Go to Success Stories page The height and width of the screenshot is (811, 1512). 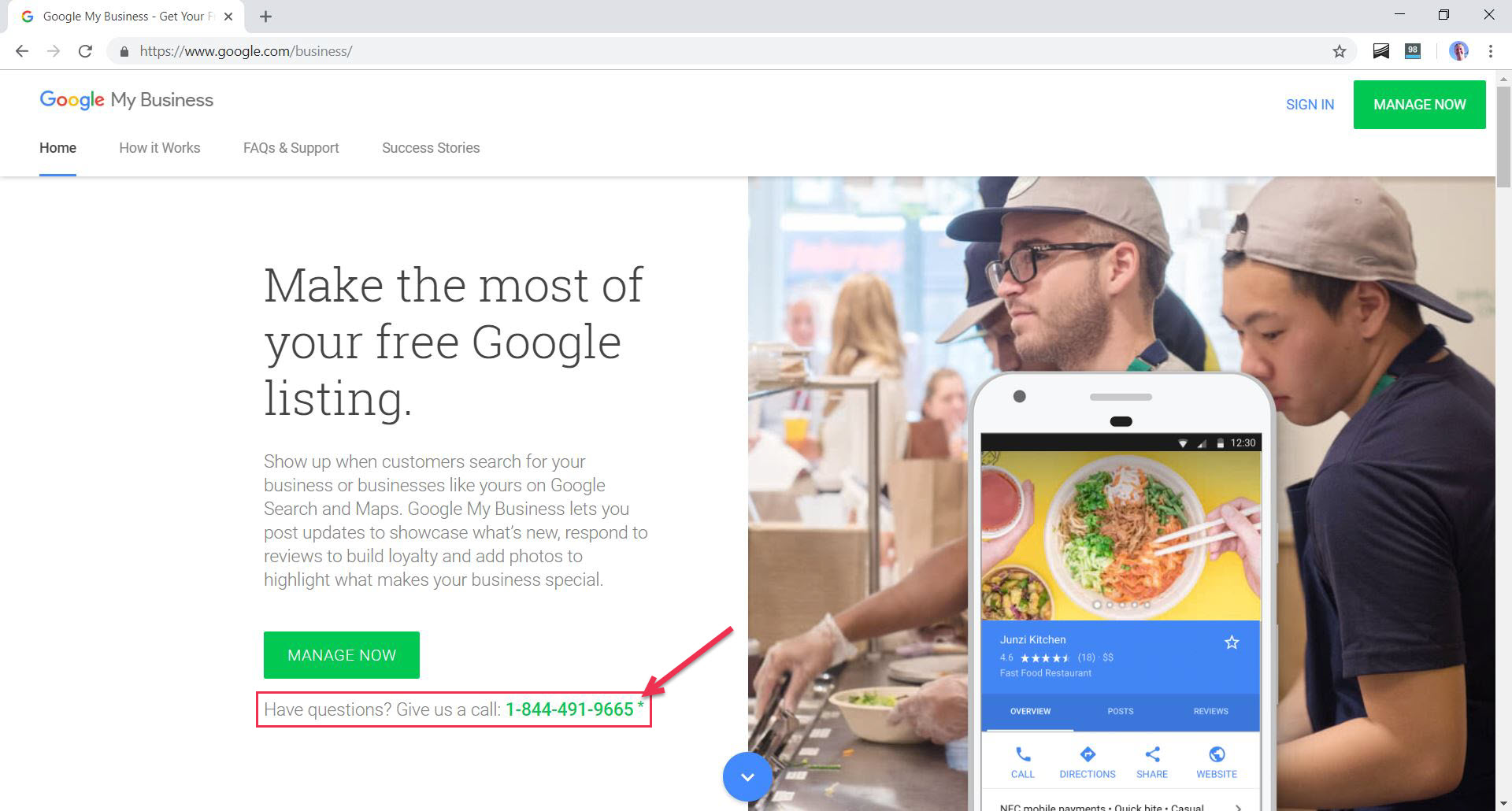tap(431, 148)
